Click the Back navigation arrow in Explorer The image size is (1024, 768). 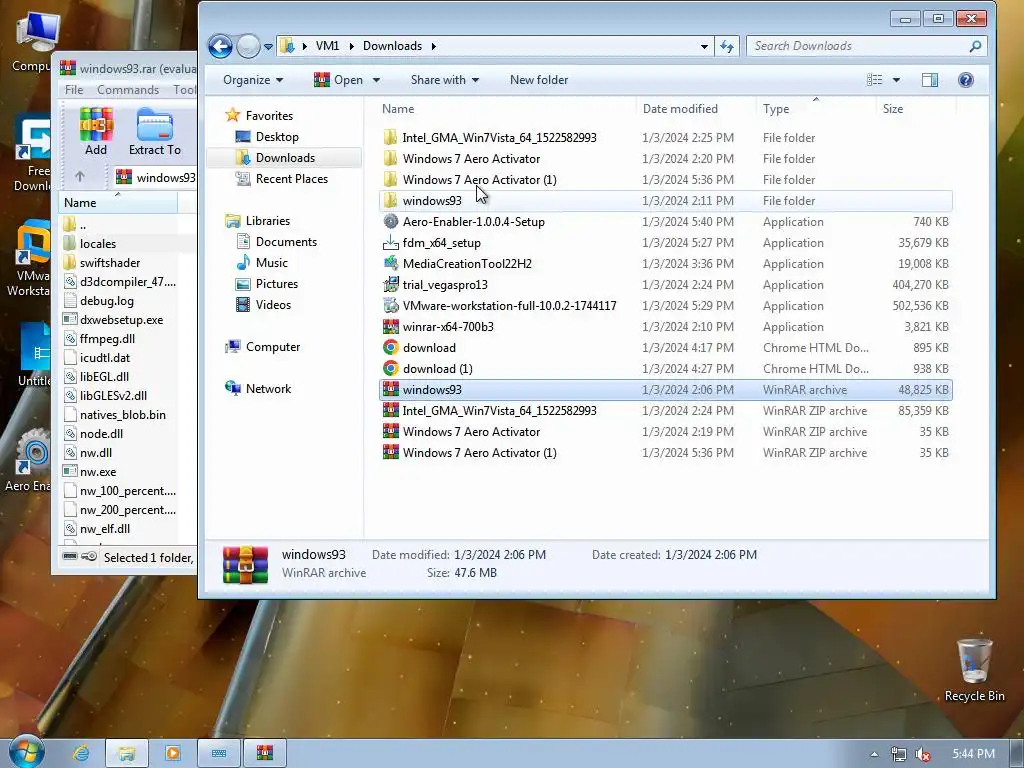tap(220, 46)
